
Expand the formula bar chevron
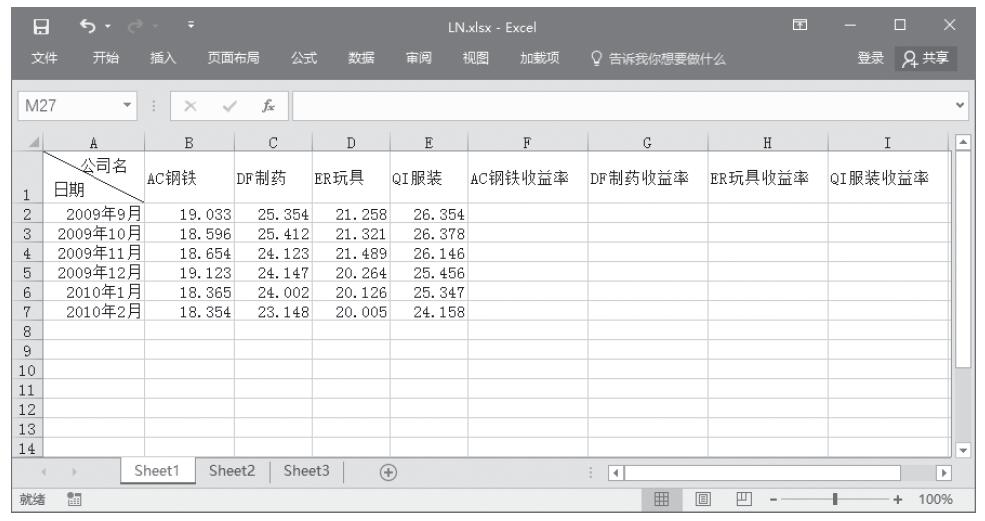[970, 102]
